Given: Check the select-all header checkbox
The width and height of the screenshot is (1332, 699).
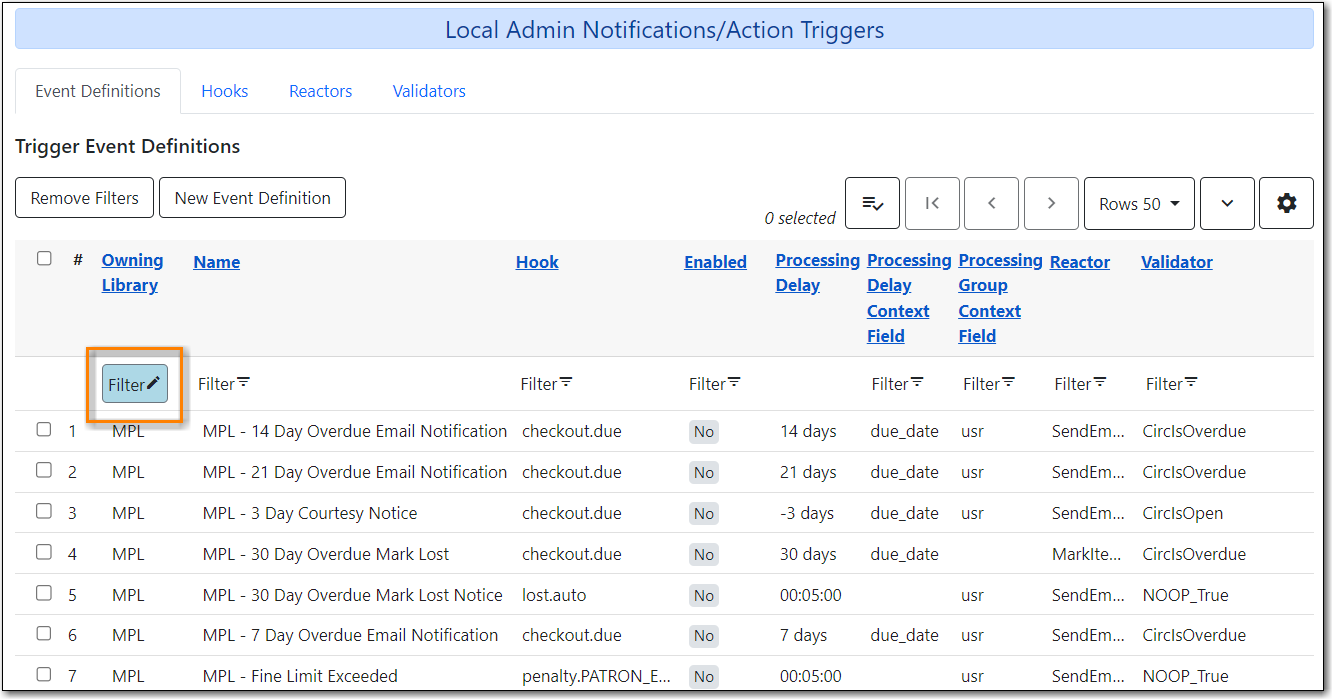Looking at the screenshot, I should [44, 258].
